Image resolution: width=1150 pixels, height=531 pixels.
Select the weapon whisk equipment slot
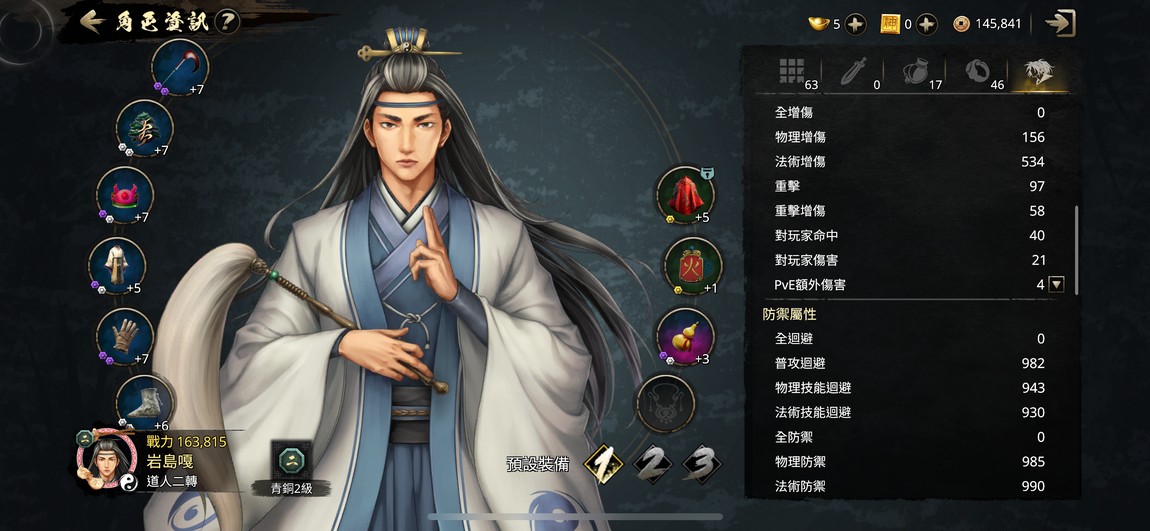(x=180, y=67)
